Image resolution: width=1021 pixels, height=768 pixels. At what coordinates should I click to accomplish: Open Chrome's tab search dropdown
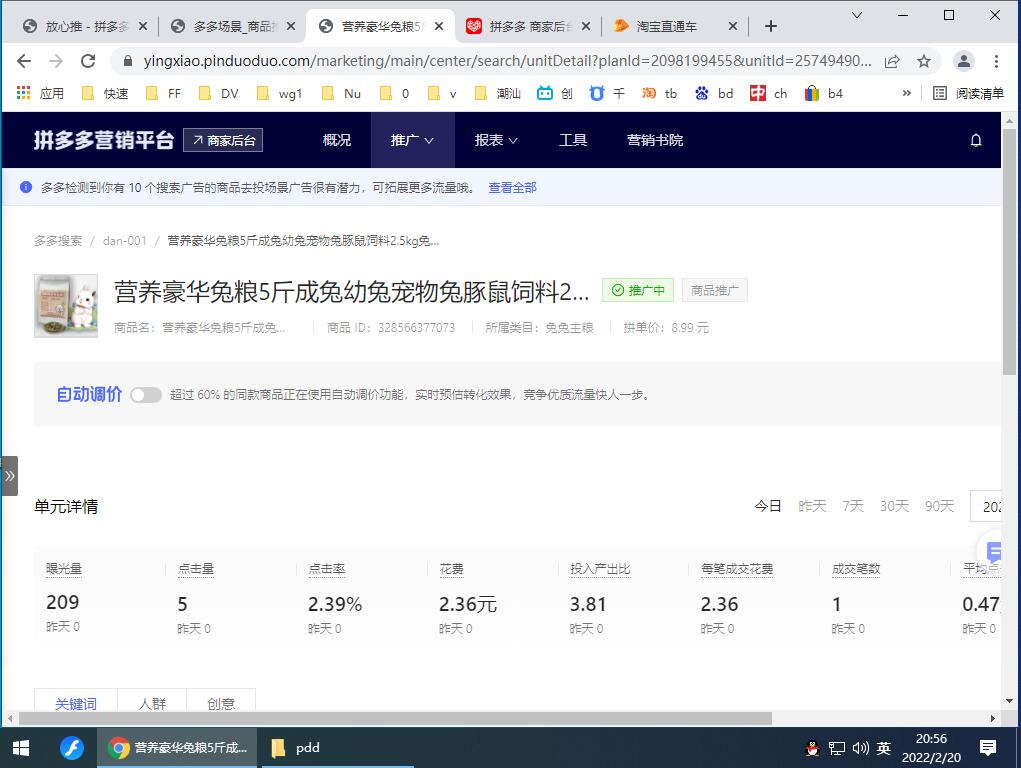(857, 15)
